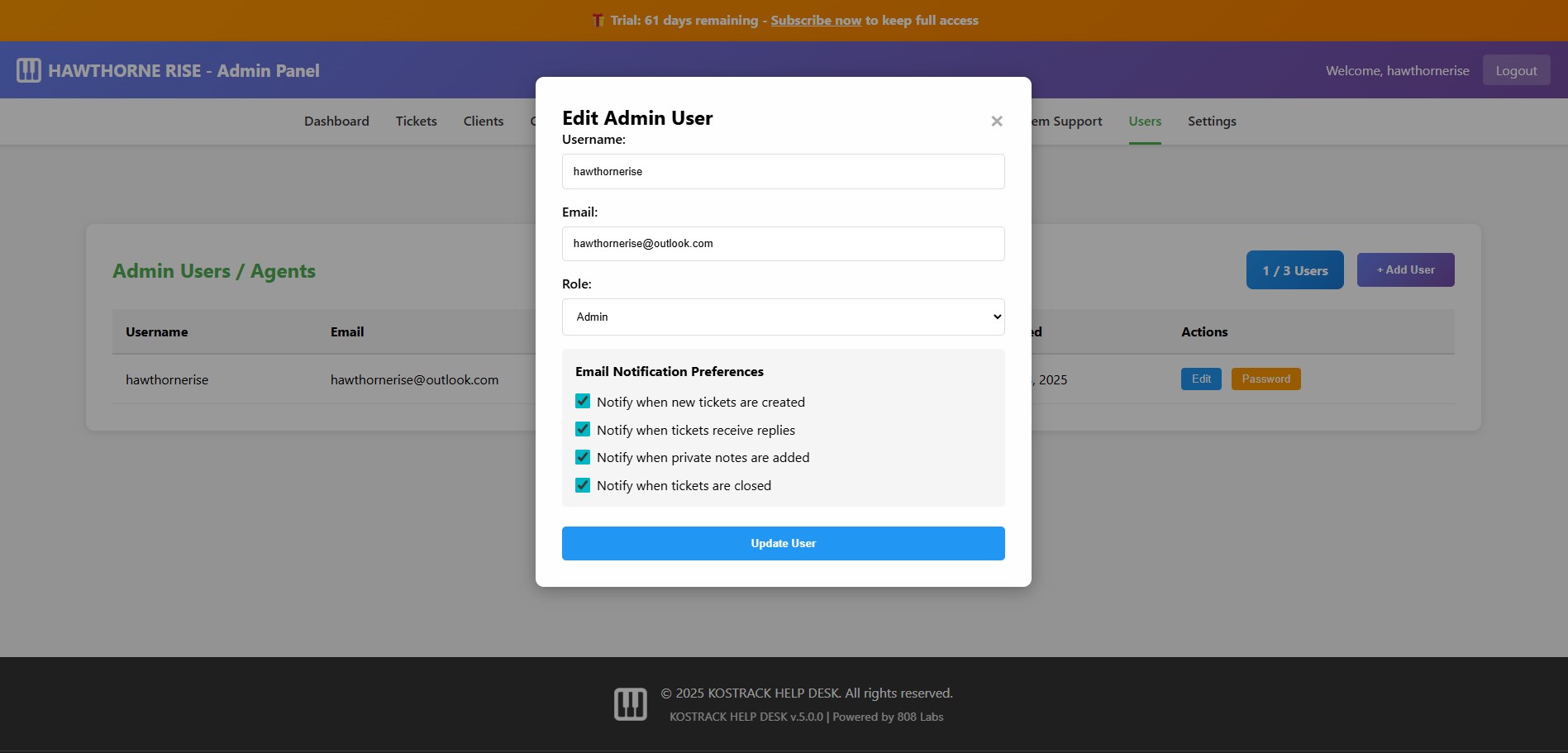Click the Email input field

coord(783,244)
